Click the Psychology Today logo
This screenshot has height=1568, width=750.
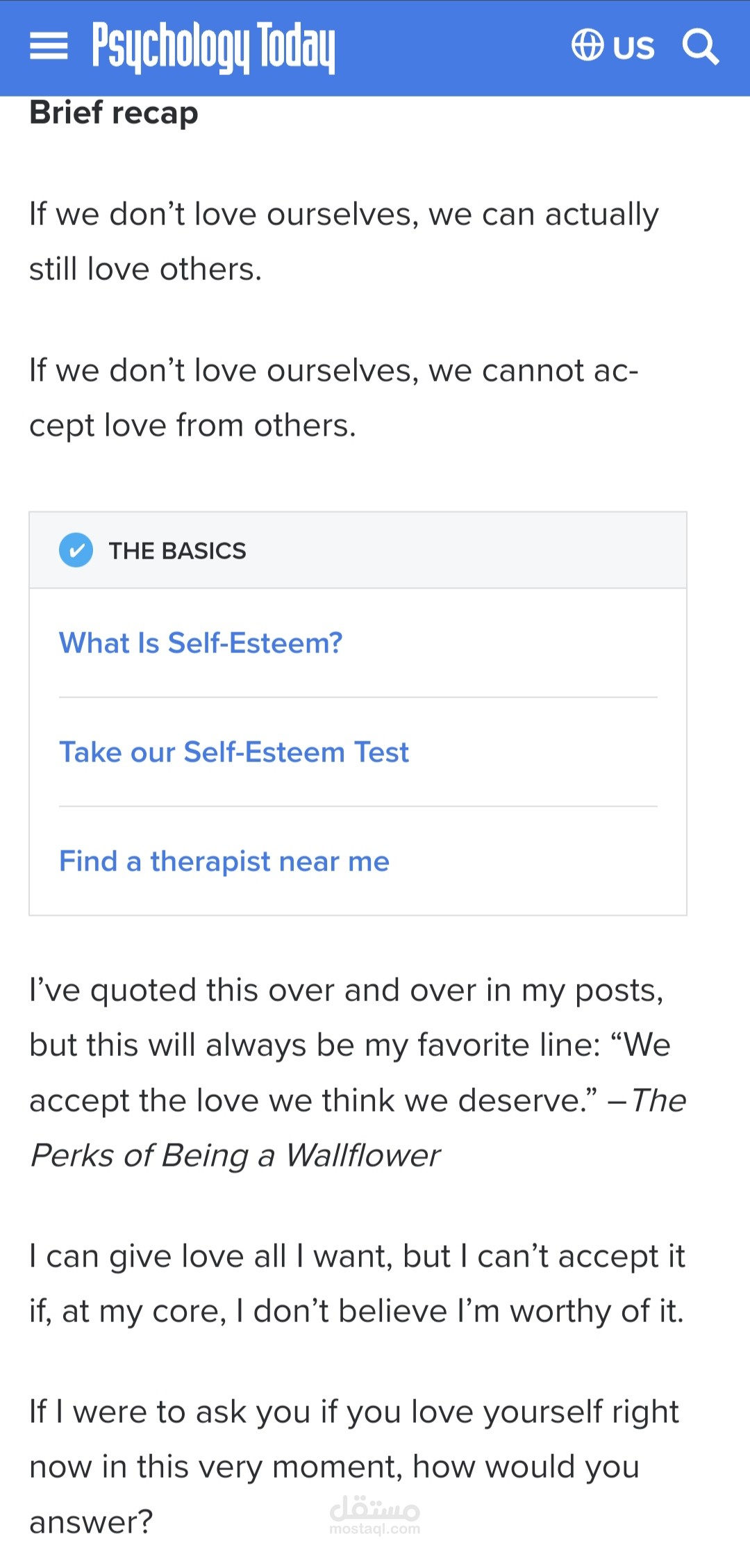pos(214,47)
